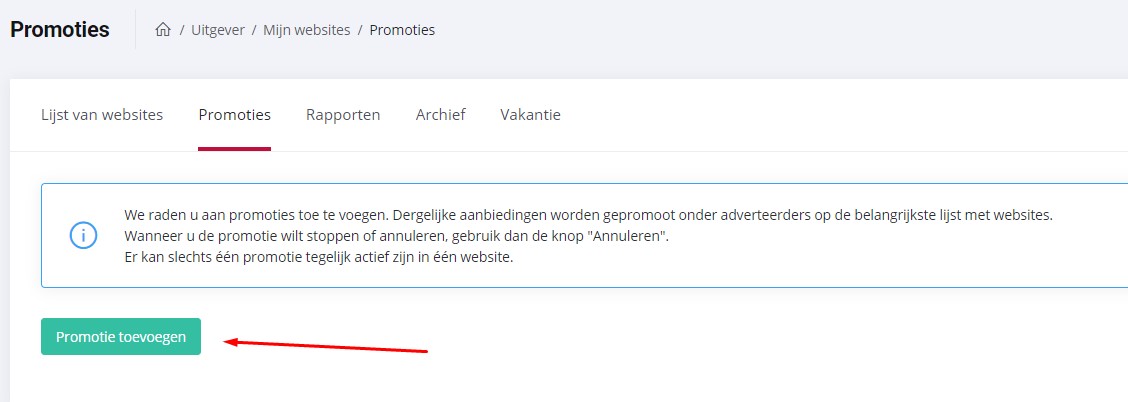Click the green Promotie toevoegen button
Viewport: 1128px width, 402px height.
[121, 337]
